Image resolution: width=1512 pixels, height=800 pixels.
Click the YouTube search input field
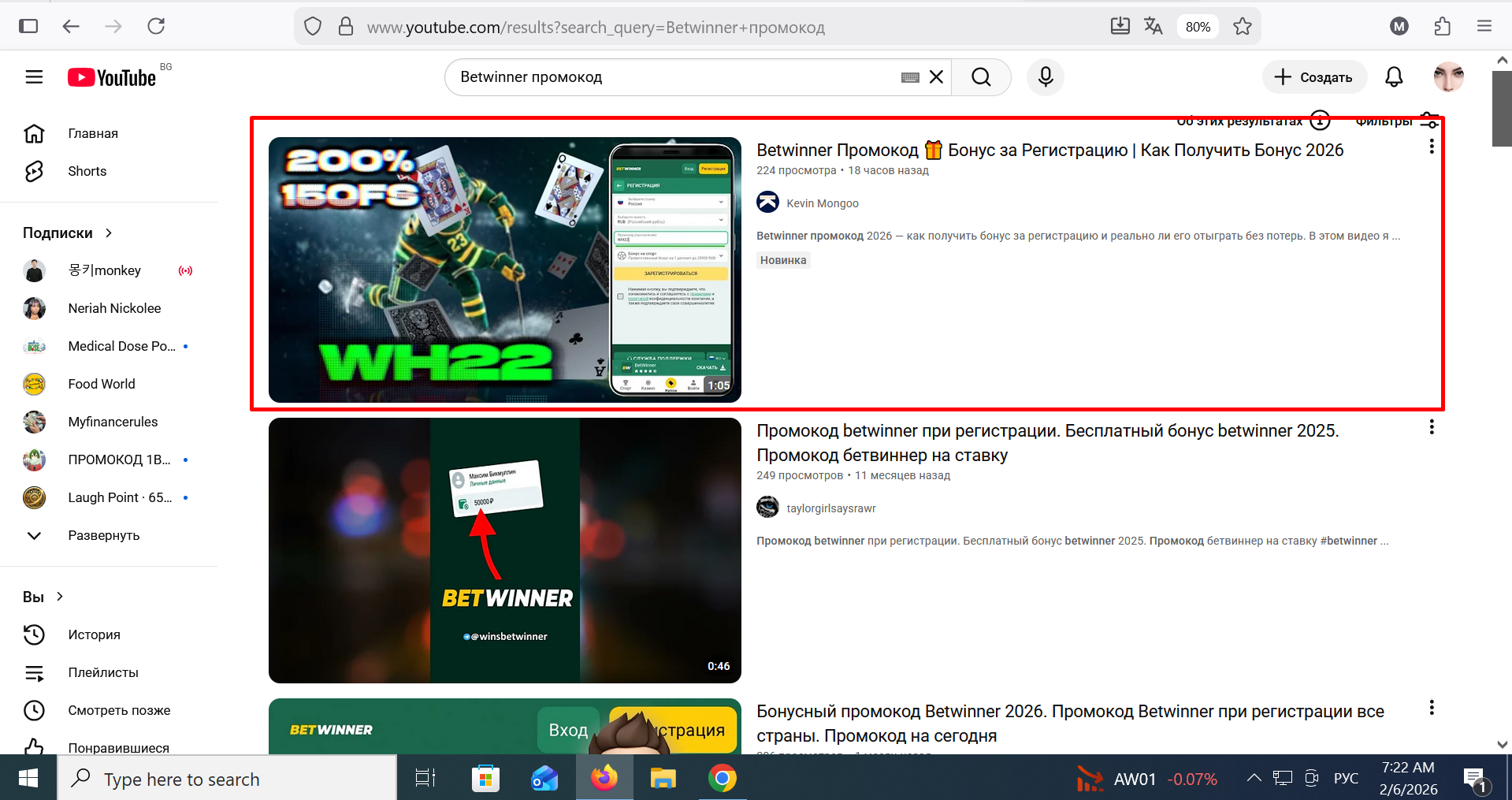point(678,77)
